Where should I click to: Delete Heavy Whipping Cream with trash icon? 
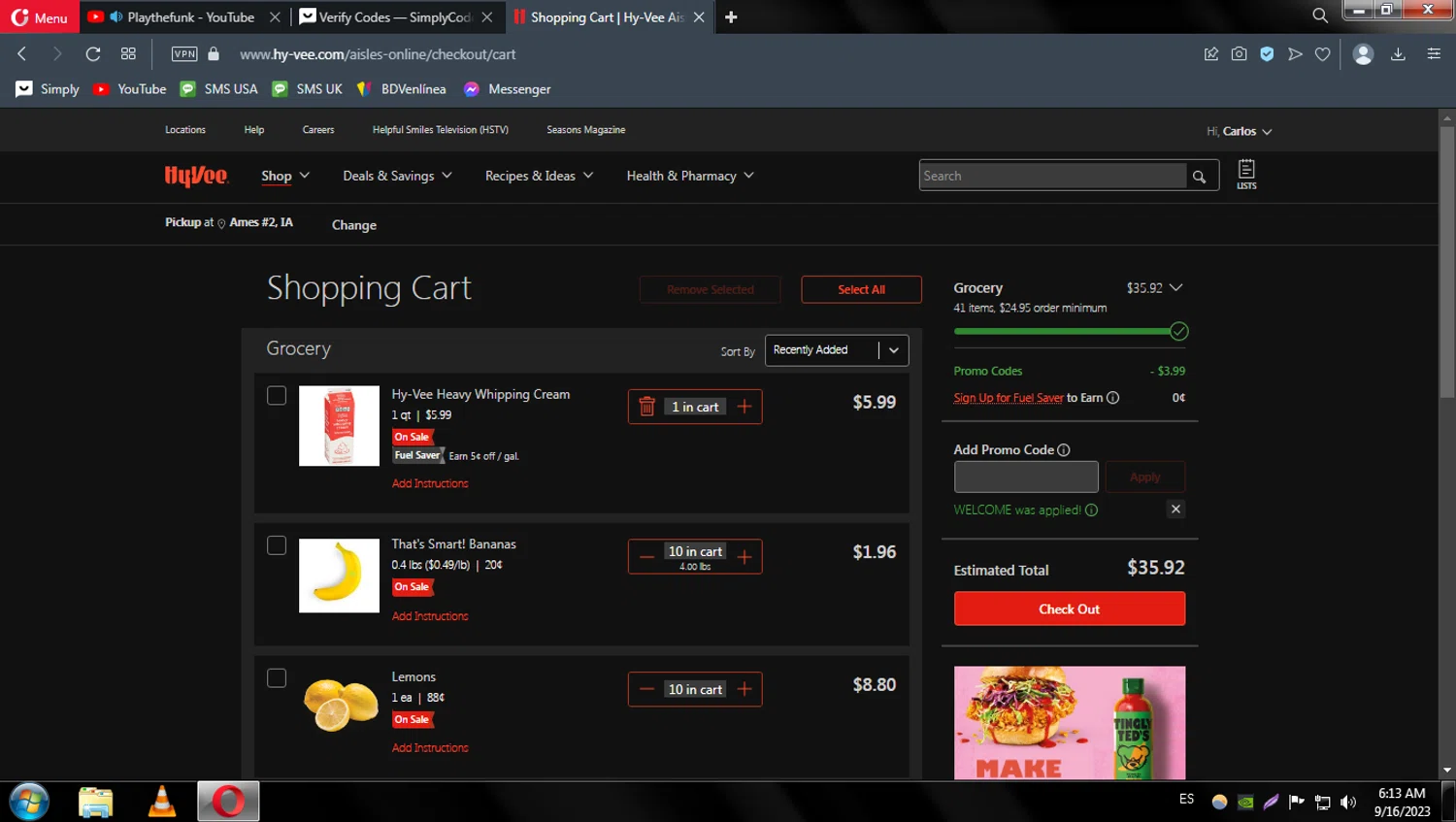pos(647,407)
